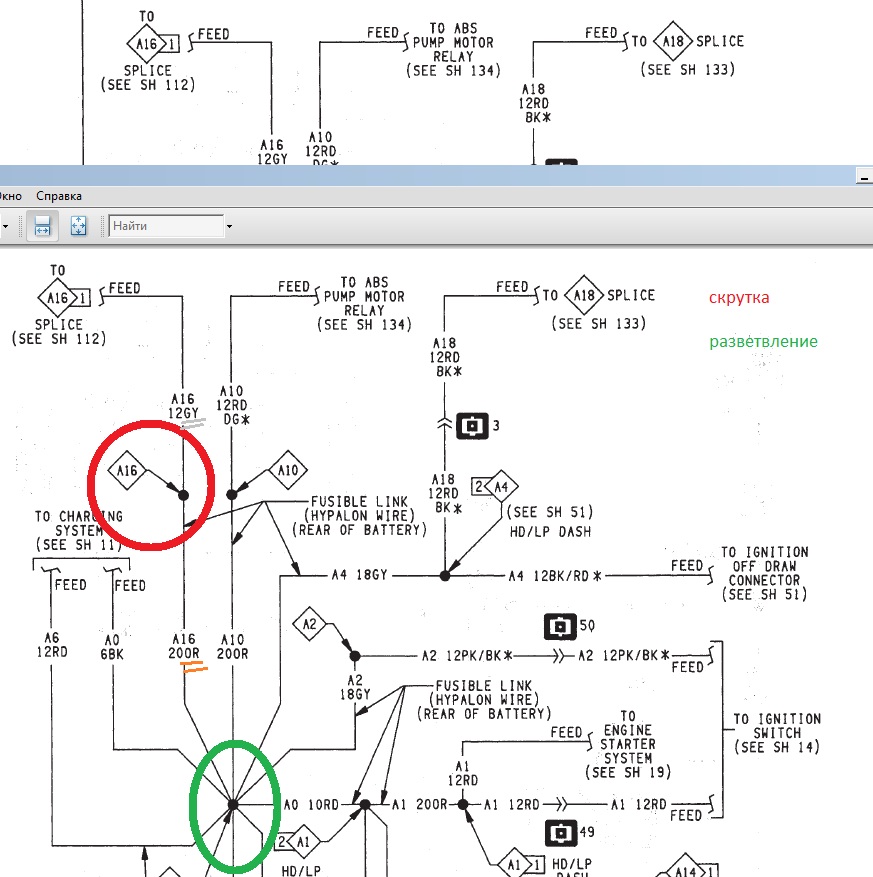Click the TO ENGINE STARTER SYSTEM label

(x=627, y=737)
